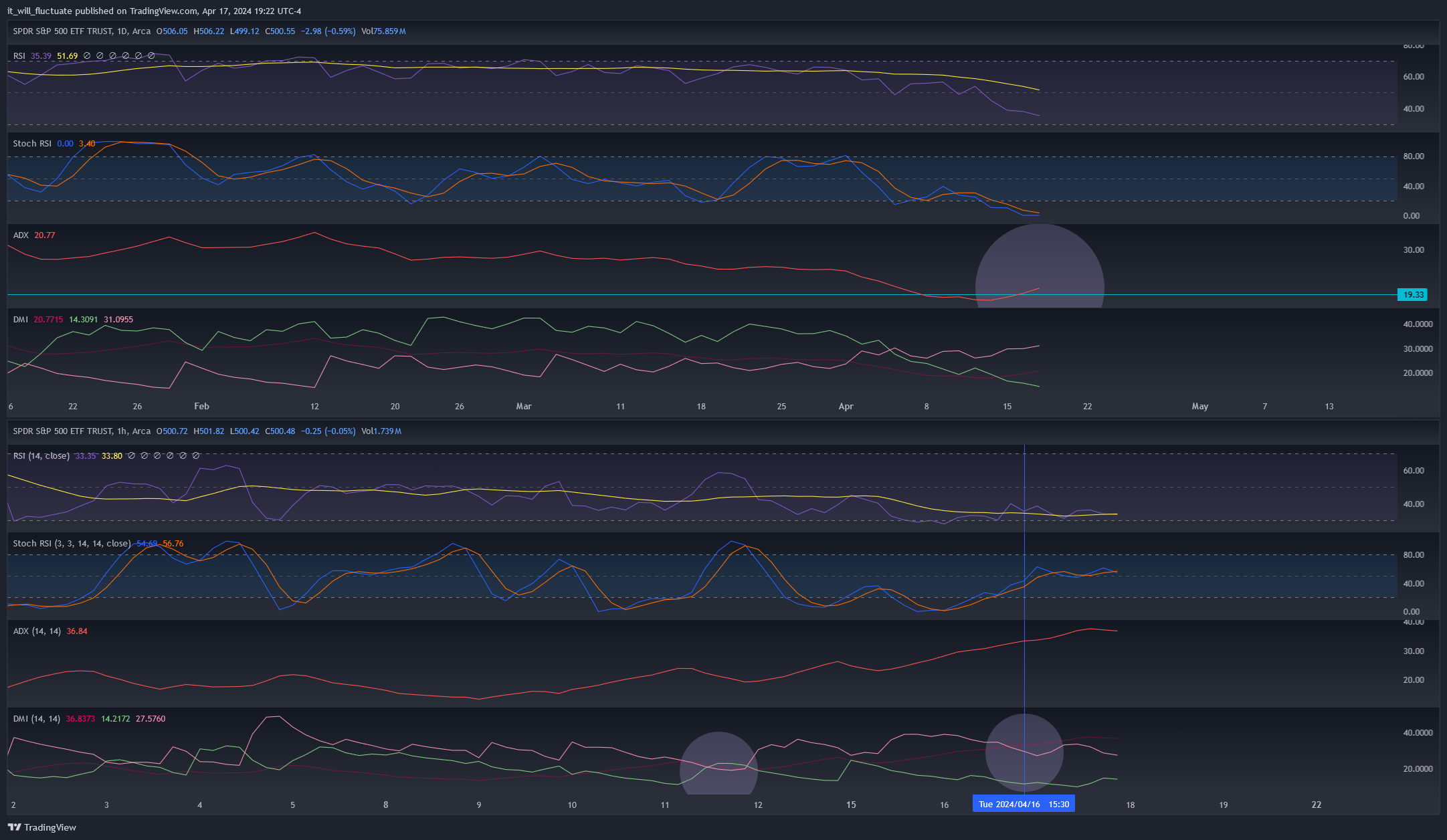The image size is (1447, 840).
Task: Click the TradingView logo at bottom left
Action: [42, 827]
